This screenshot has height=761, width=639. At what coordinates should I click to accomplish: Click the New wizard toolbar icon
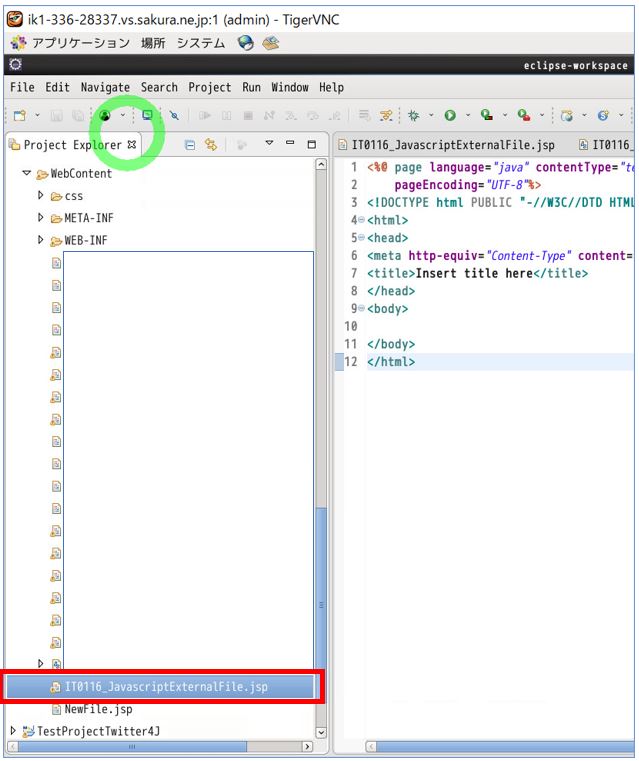click(x=20, y=116)
